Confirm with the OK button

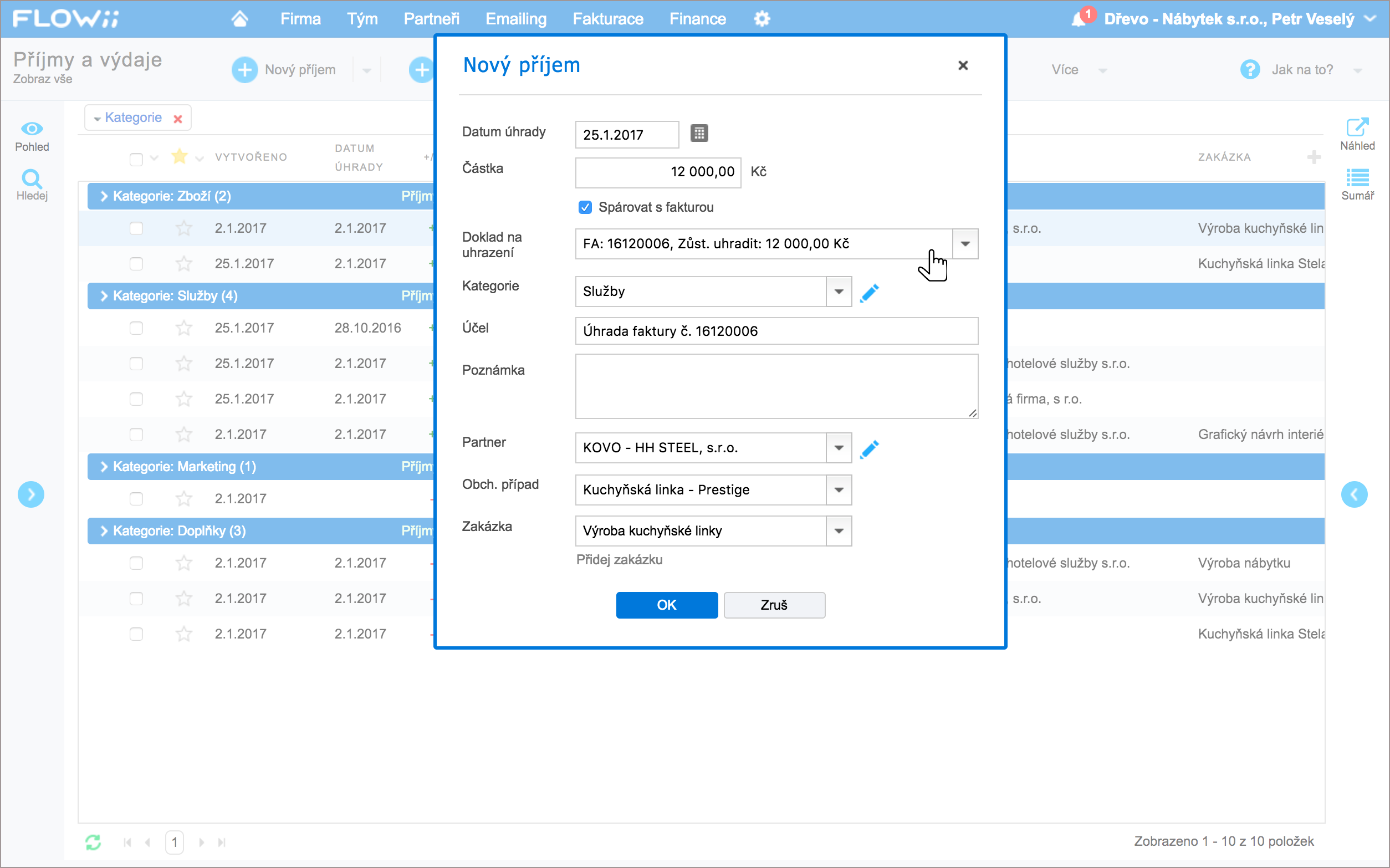667,605
